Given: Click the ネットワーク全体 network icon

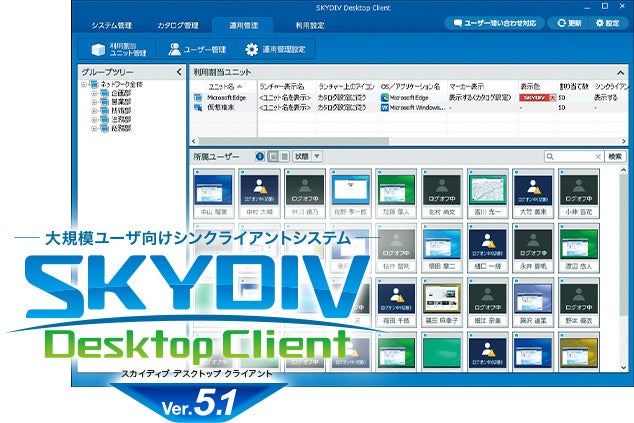Looking at the screenshot, I should coord(94,85).
